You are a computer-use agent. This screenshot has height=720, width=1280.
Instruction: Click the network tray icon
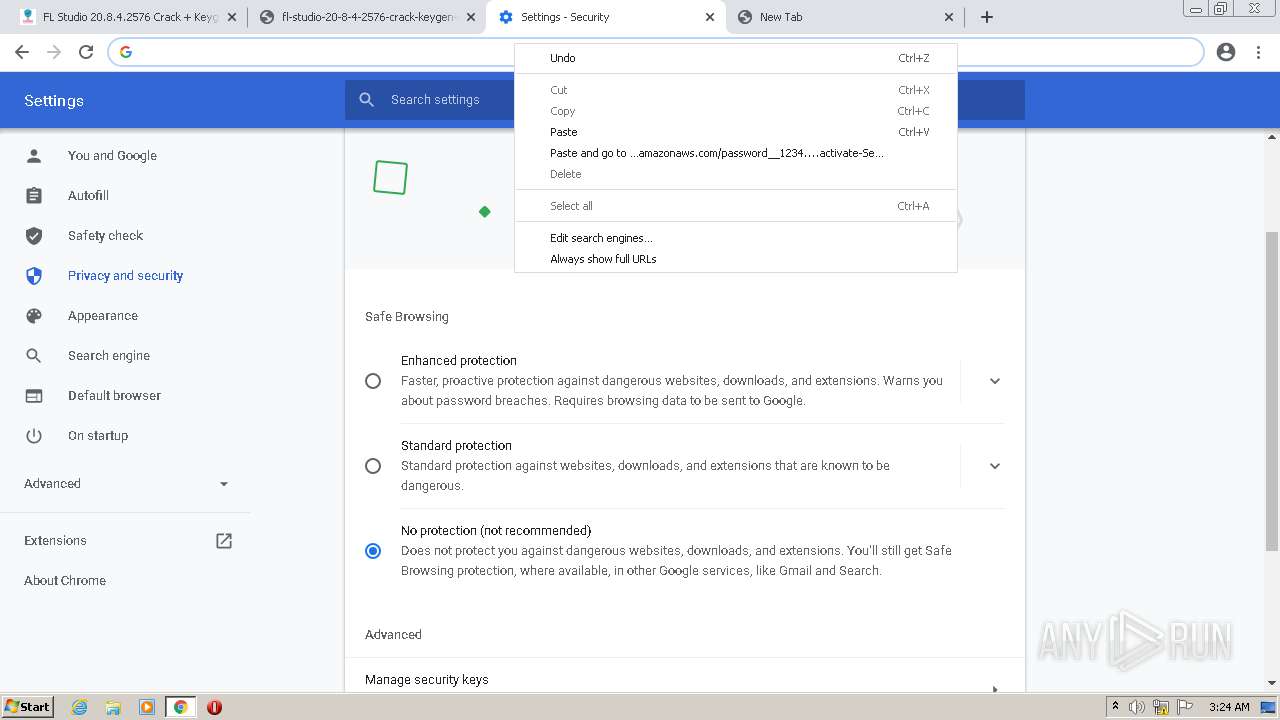(x=1161, y=707)
